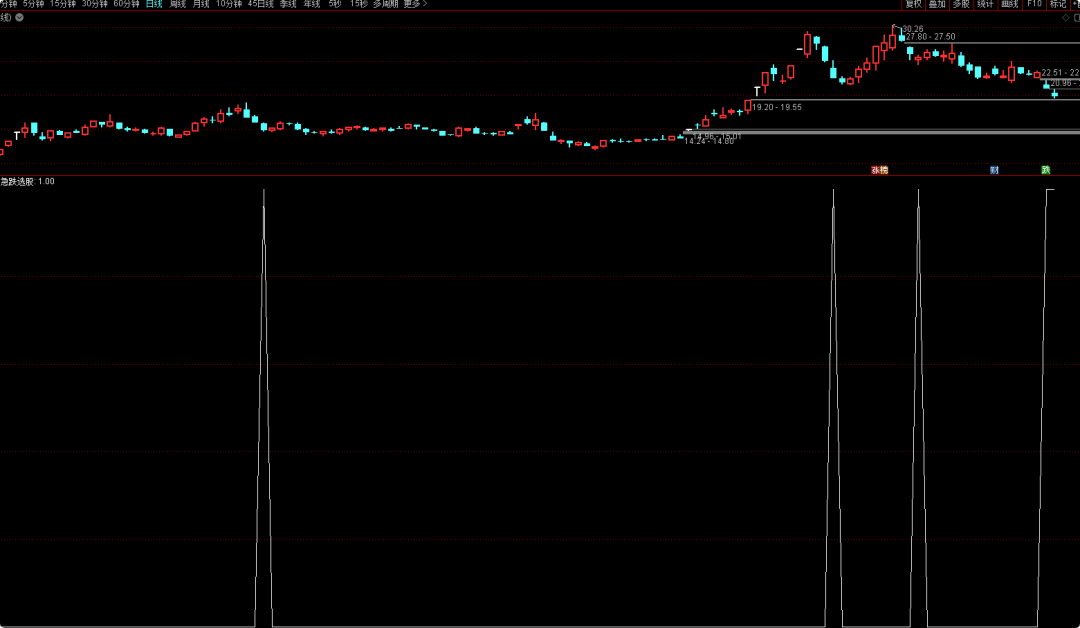Open the 多周期 multi-period view

pyautogui.click(x=386, y=4)
